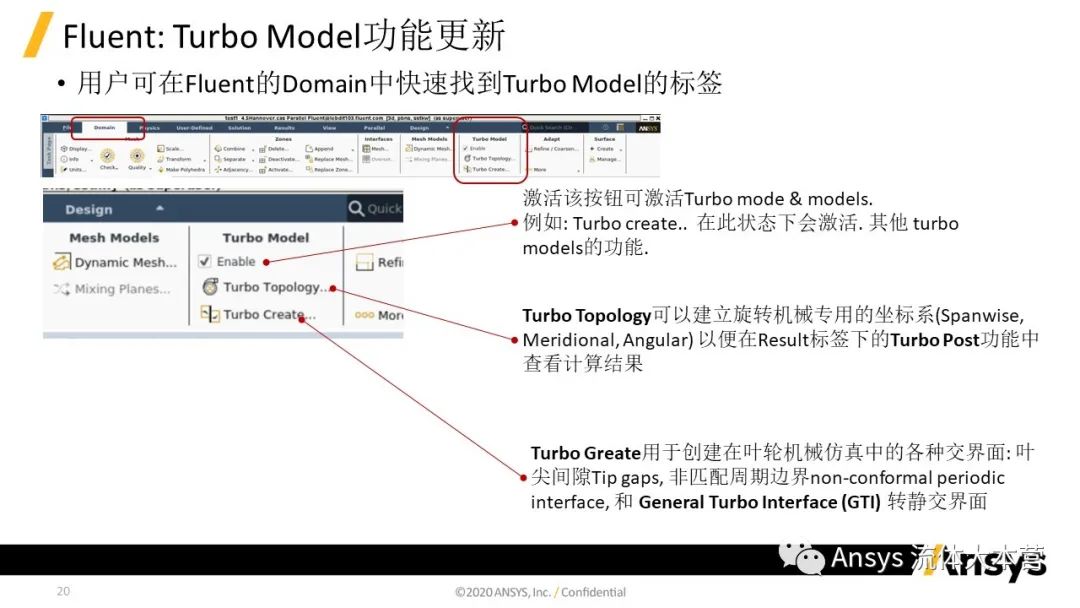This screenshot has width=1080, height=608.
Task: Click Replace Mesh in the Zones group
Action: [x=329, y=159]
